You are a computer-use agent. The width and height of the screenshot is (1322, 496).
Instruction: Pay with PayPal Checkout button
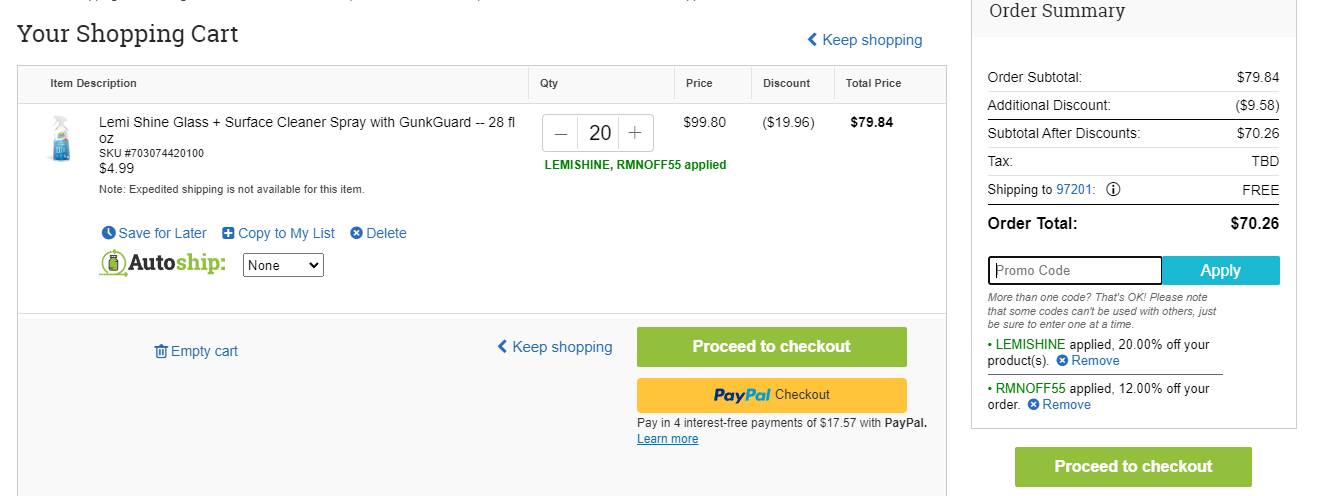772,395
